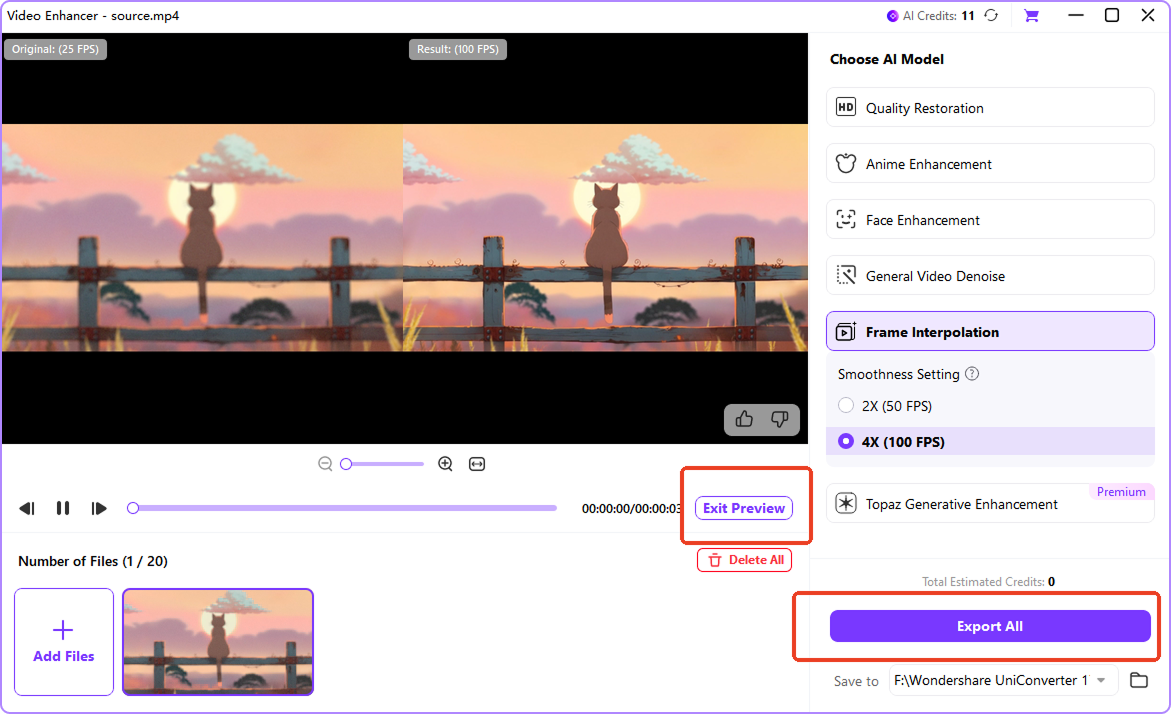Screen dimensions: 1171x714
Task: Zoom in on the video preview
Action: point(445,463)
